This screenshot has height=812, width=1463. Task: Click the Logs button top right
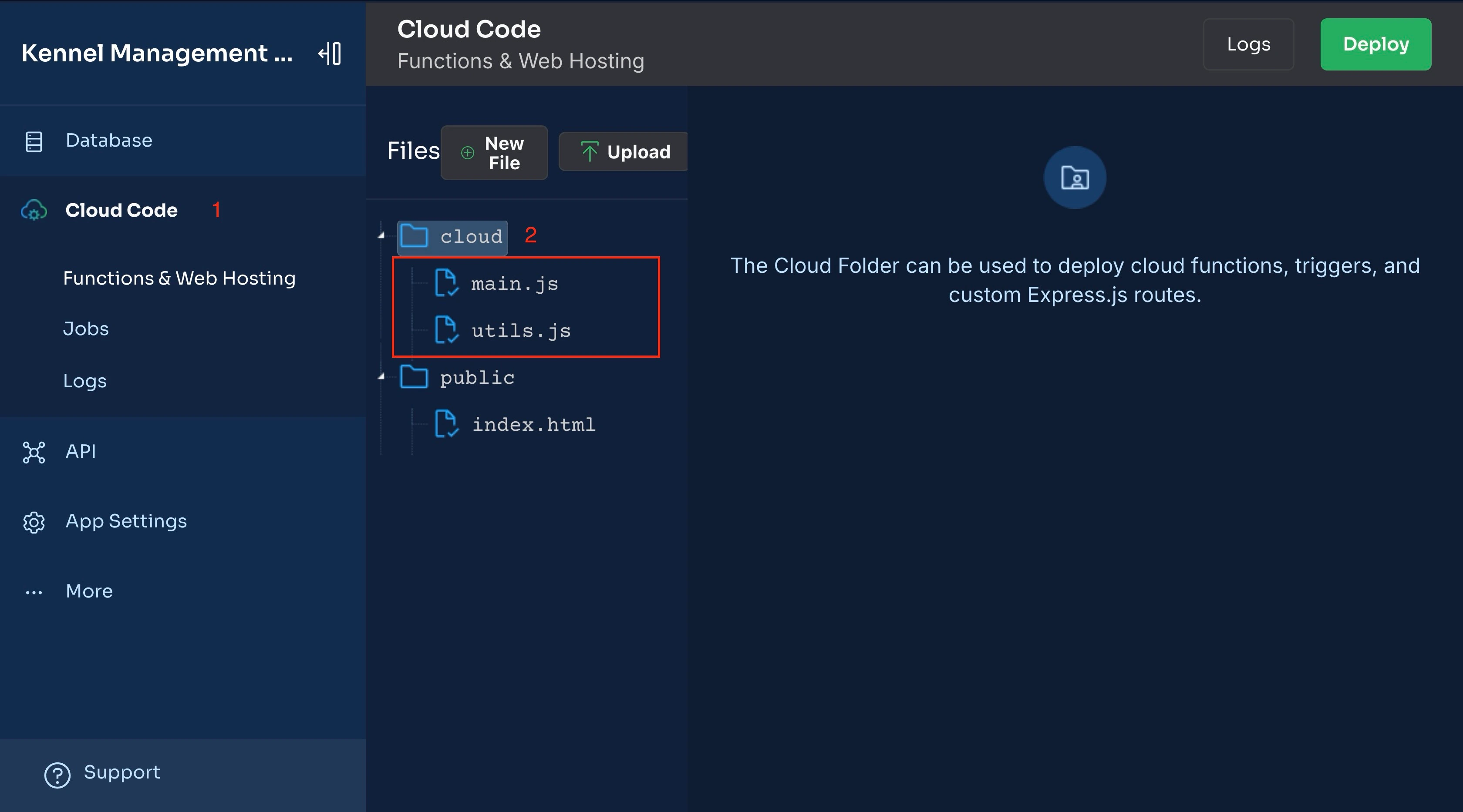[x=1248, y=43]
